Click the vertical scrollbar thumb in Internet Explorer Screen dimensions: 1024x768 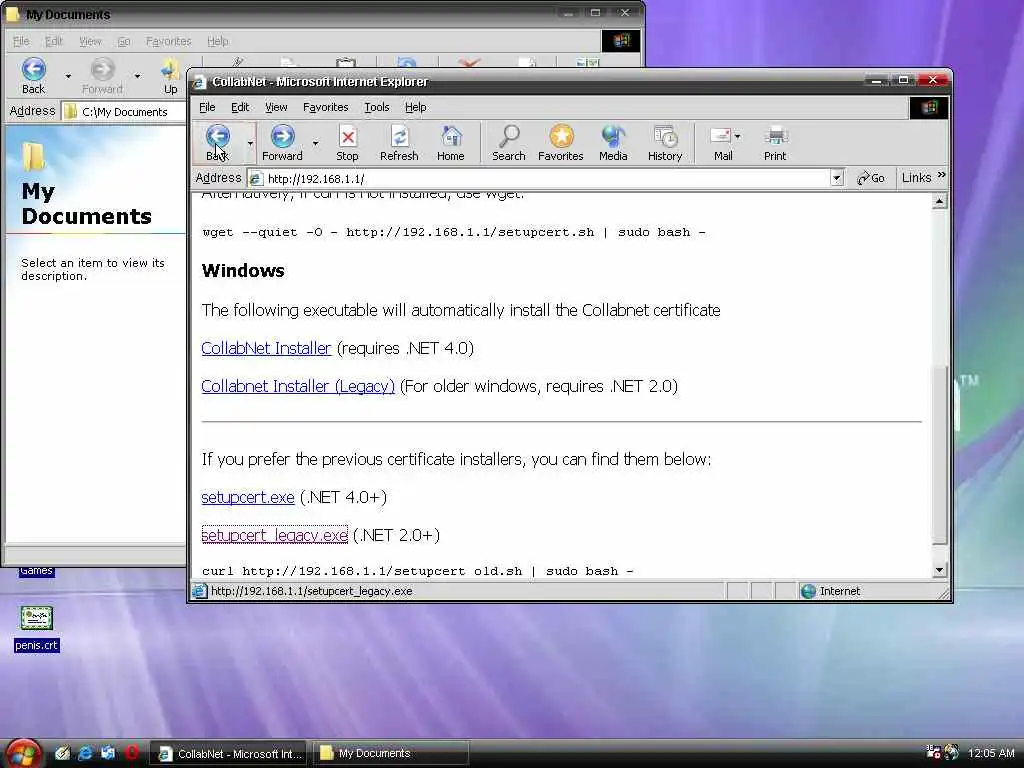click(939, 455)
